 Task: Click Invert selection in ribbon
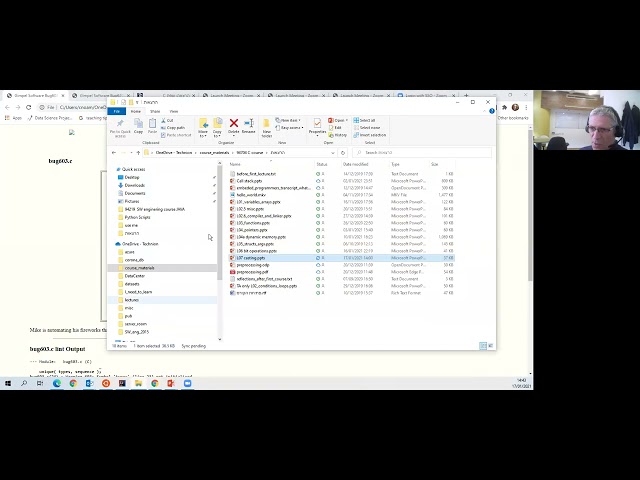[x=372, y=135]
